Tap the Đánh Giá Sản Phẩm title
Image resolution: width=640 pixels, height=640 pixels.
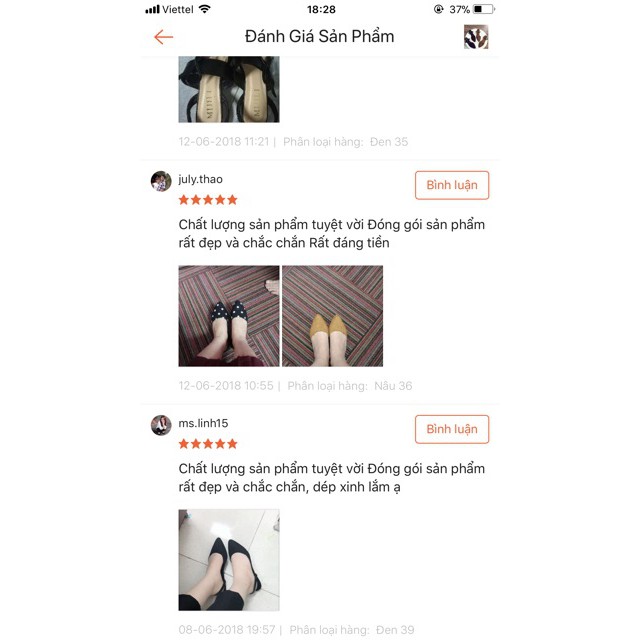(x=320, y=37)
